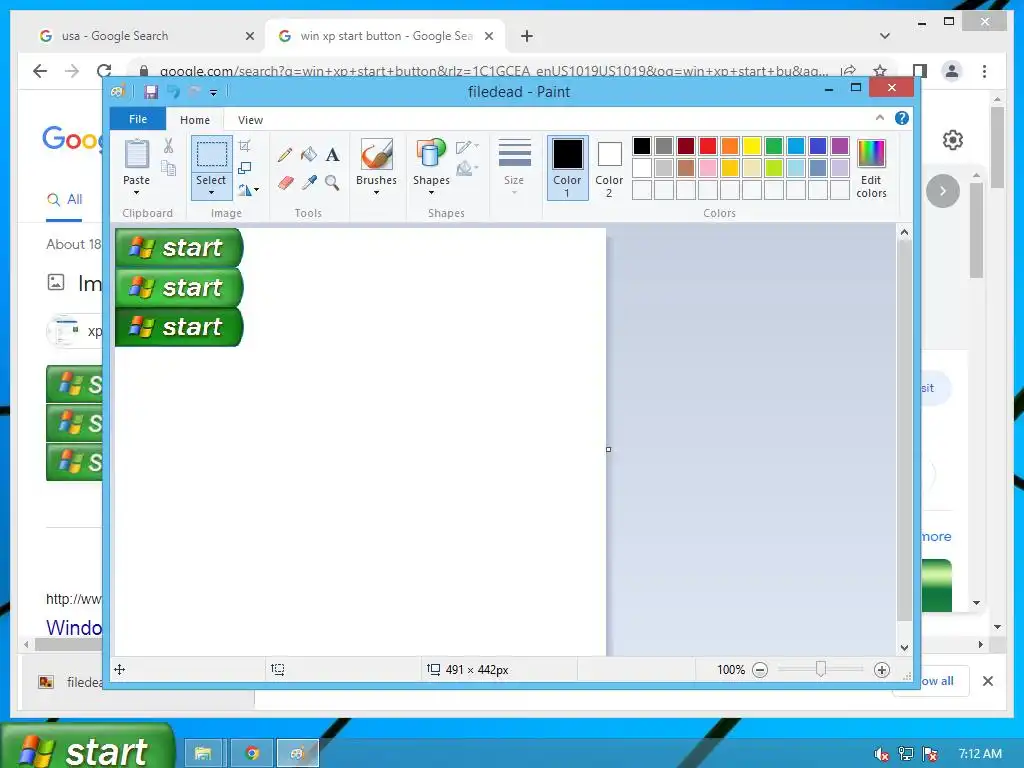Pick the Text tool in Paint
Viewport: 1024px width, 768px height.
332,155
